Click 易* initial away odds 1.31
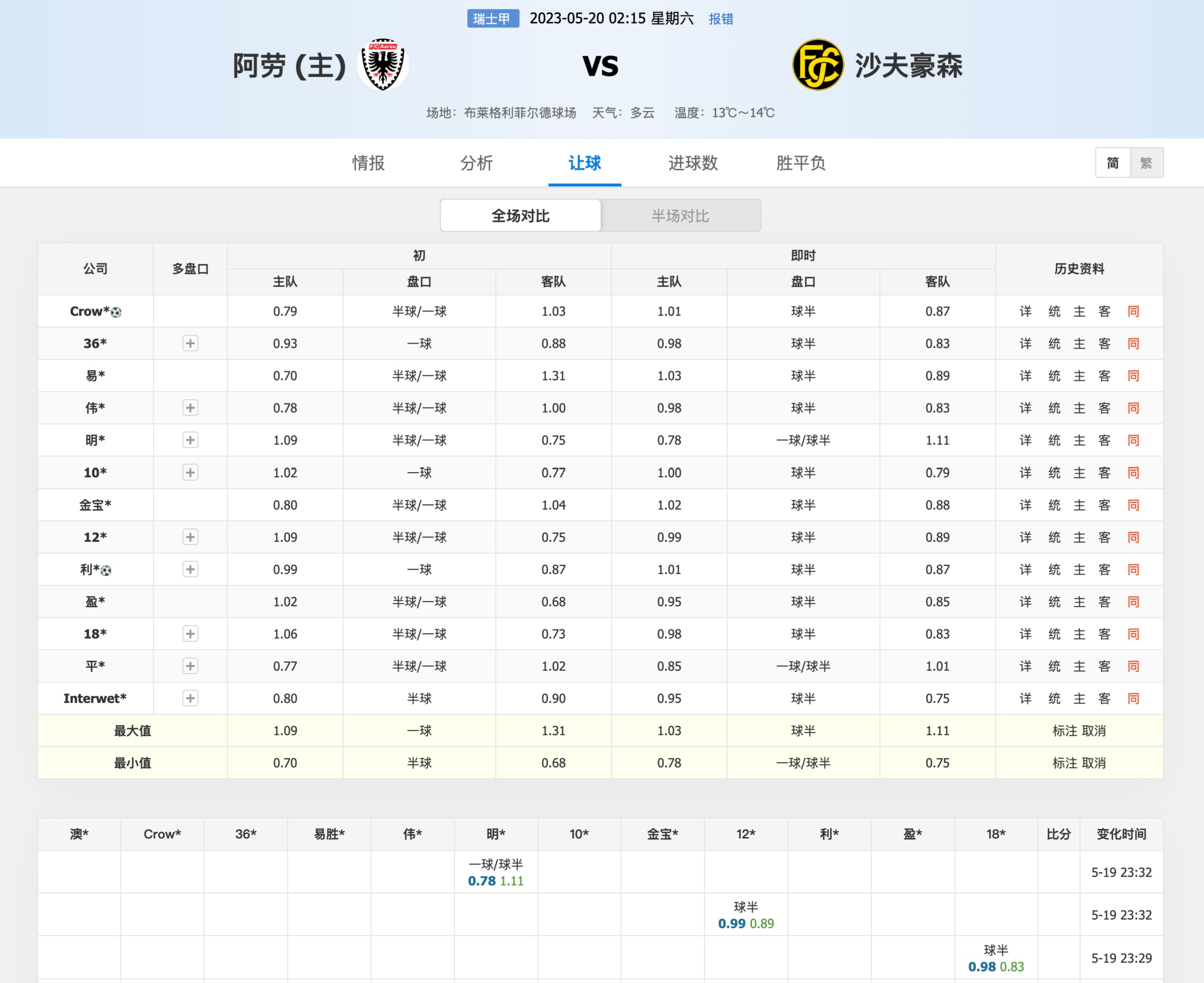This screenshot has width=1204, height=983. point(553,375)
